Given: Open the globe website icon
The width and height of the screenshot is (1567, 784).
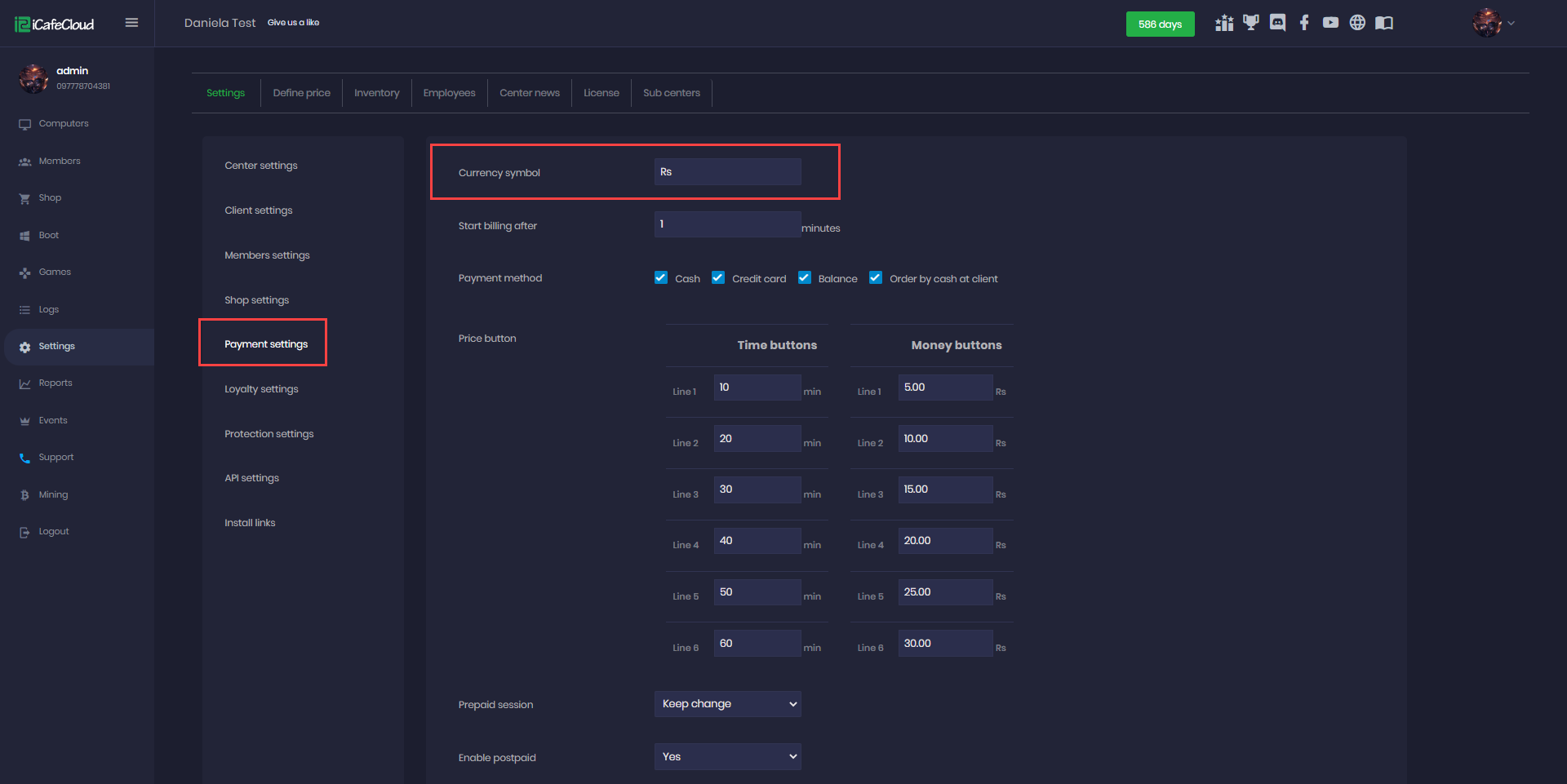Looking at the screenshot, I should (x=1357, y=23).
